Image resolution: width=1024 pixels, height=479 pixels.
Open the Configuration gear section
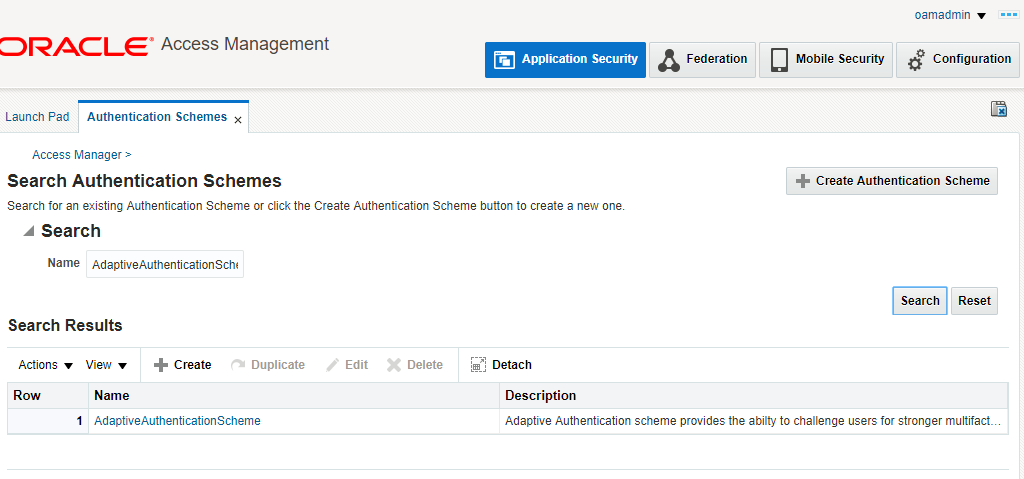coord(957,60)
